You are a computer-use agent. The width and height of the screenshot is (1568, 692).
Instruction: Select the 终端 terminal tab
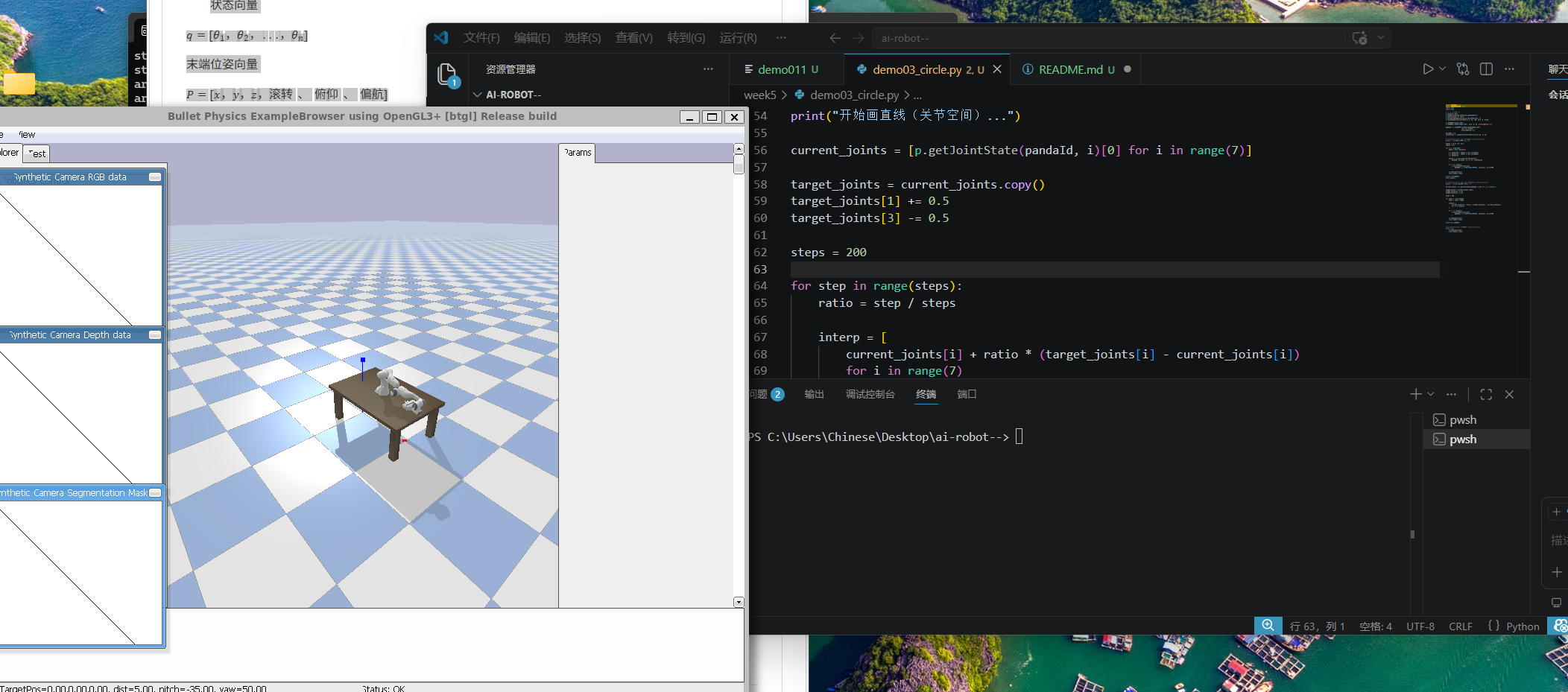click(x=926, y=394)
